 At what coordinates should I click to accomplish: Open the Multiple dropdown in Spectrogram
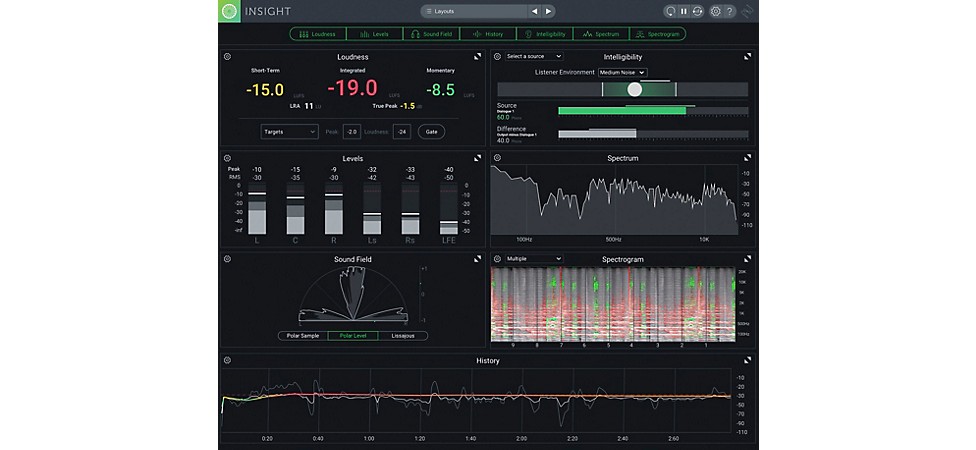tap(533, 258)
